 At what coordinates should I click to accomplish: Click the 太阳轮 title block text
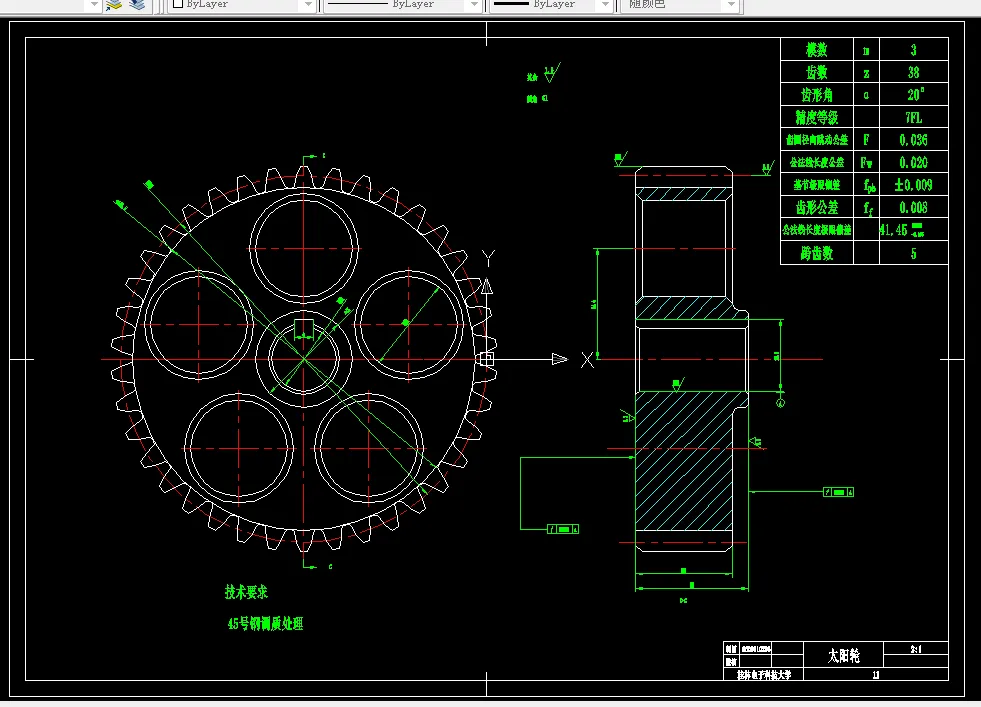843,656
